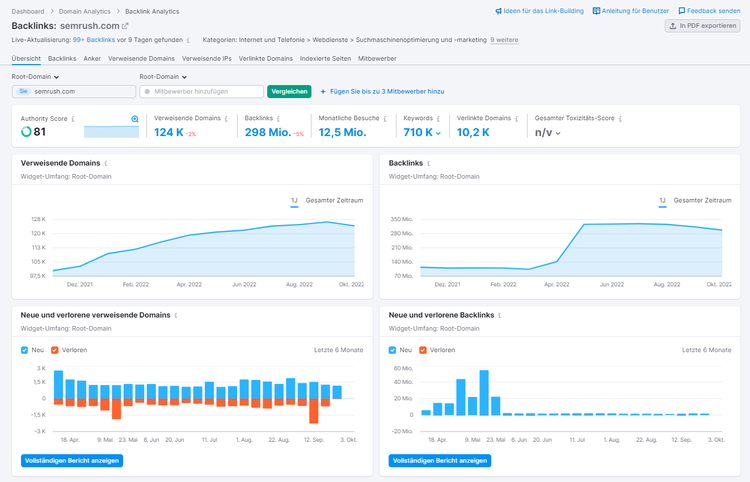Click the 124 K referring domains value

pos(169,132)
